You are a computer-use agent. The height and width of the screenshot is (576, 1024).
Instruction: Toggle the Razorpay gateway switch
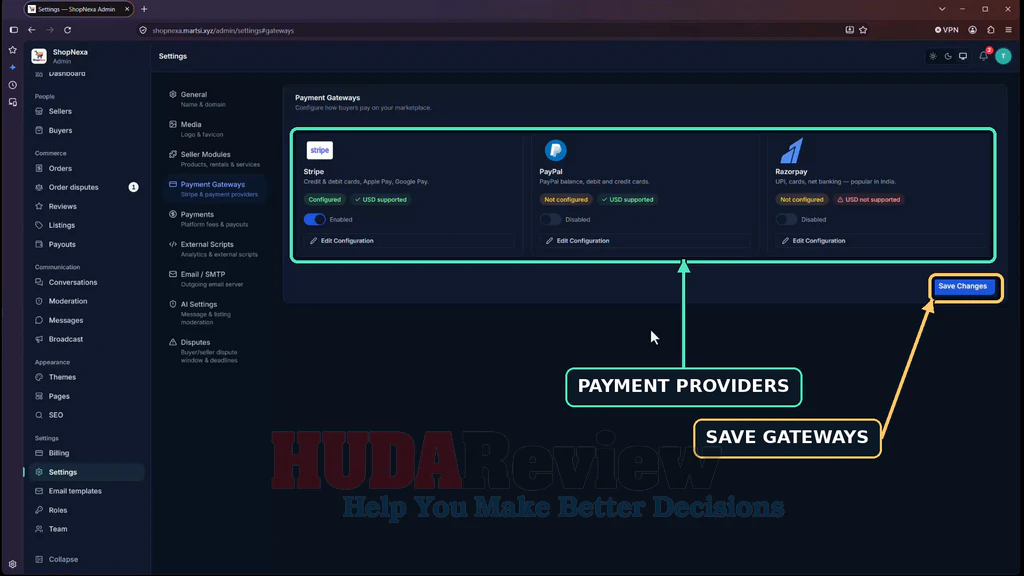tap(786, 219)
